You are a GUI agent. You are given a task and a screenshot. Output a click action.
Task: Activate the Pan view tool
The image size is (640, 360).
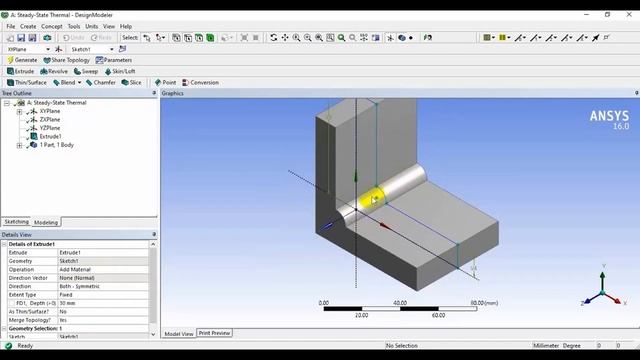(285, 38)
